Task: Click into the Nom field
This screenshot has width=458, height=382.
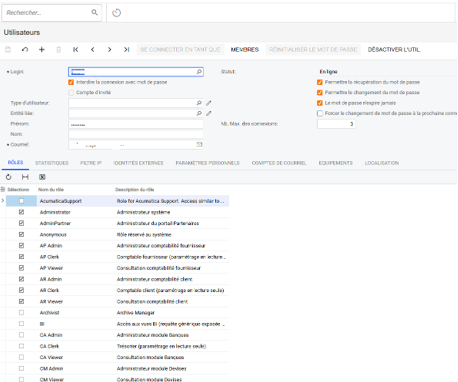Action: [x=136, y=134]
